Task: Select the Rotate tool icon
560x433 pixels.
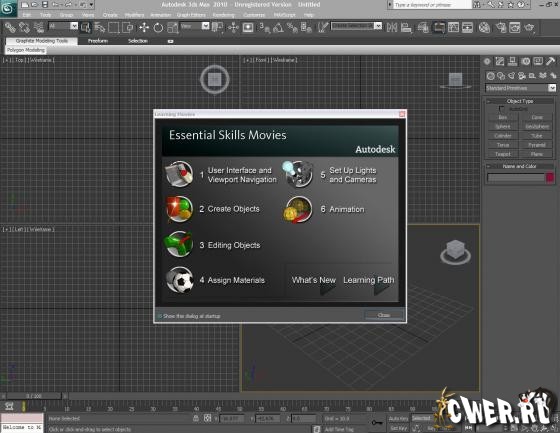Action: (x=158, y=28)
